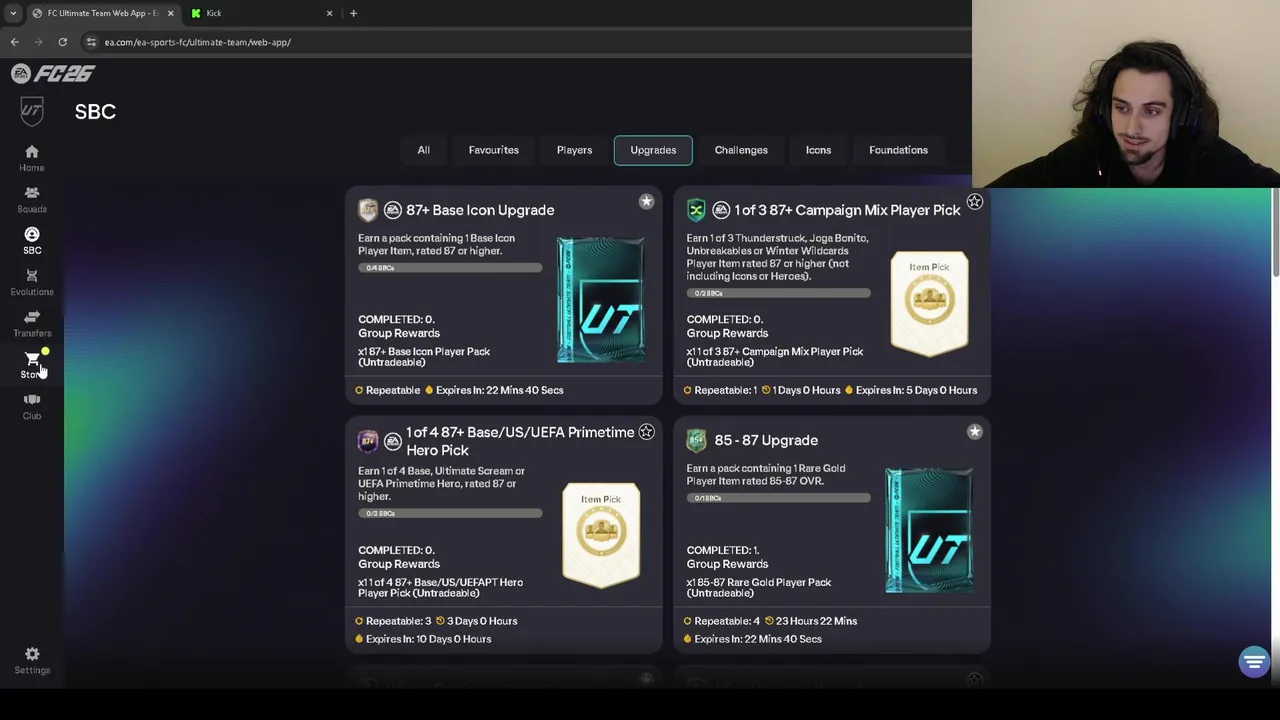Screen dimensions: 1280x720
Task: Select the FC Ultimate Team Web App tab
Action: (102, 13)
